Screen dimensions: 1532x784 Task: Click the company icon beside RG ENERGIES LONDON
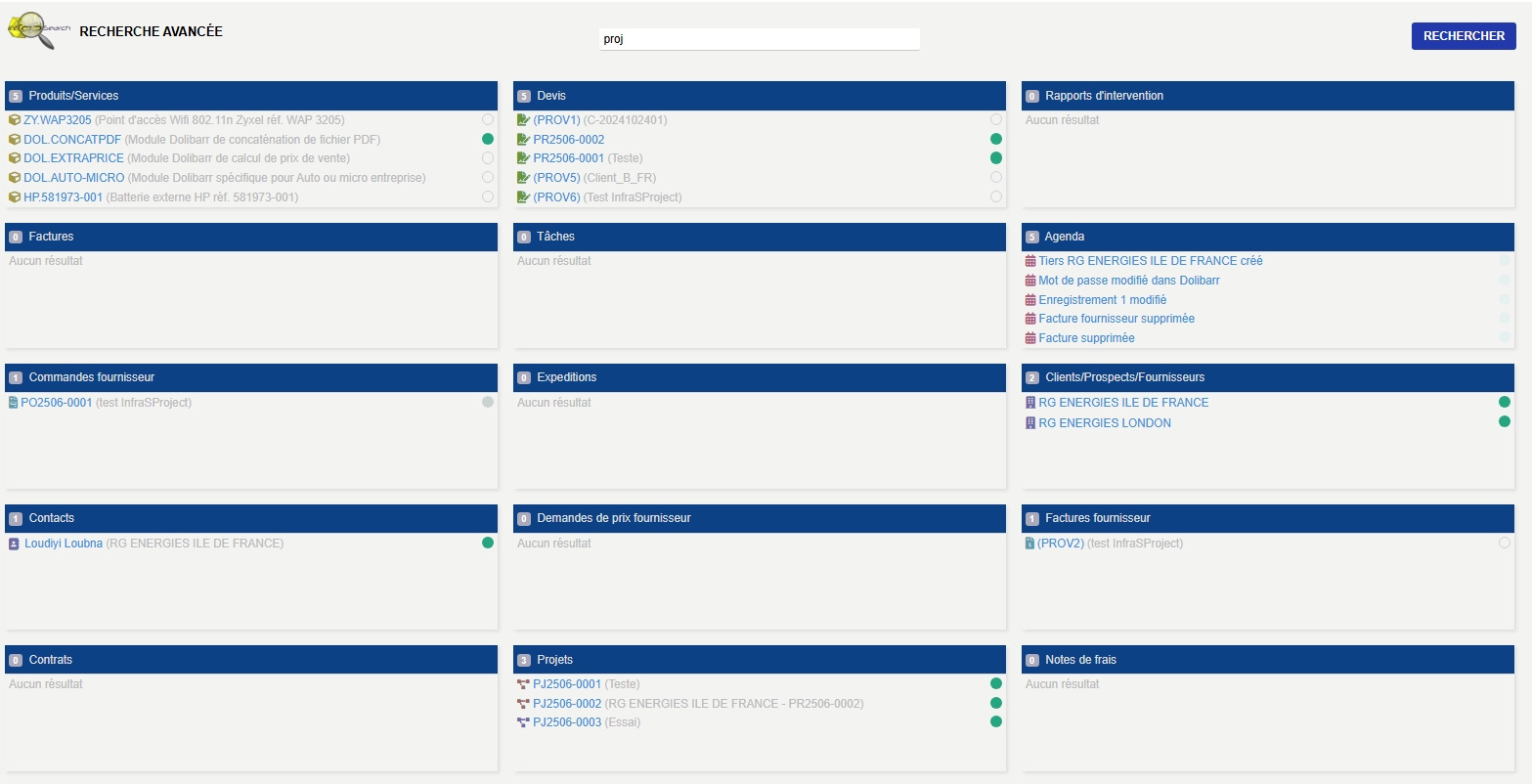pos(1029,423)
